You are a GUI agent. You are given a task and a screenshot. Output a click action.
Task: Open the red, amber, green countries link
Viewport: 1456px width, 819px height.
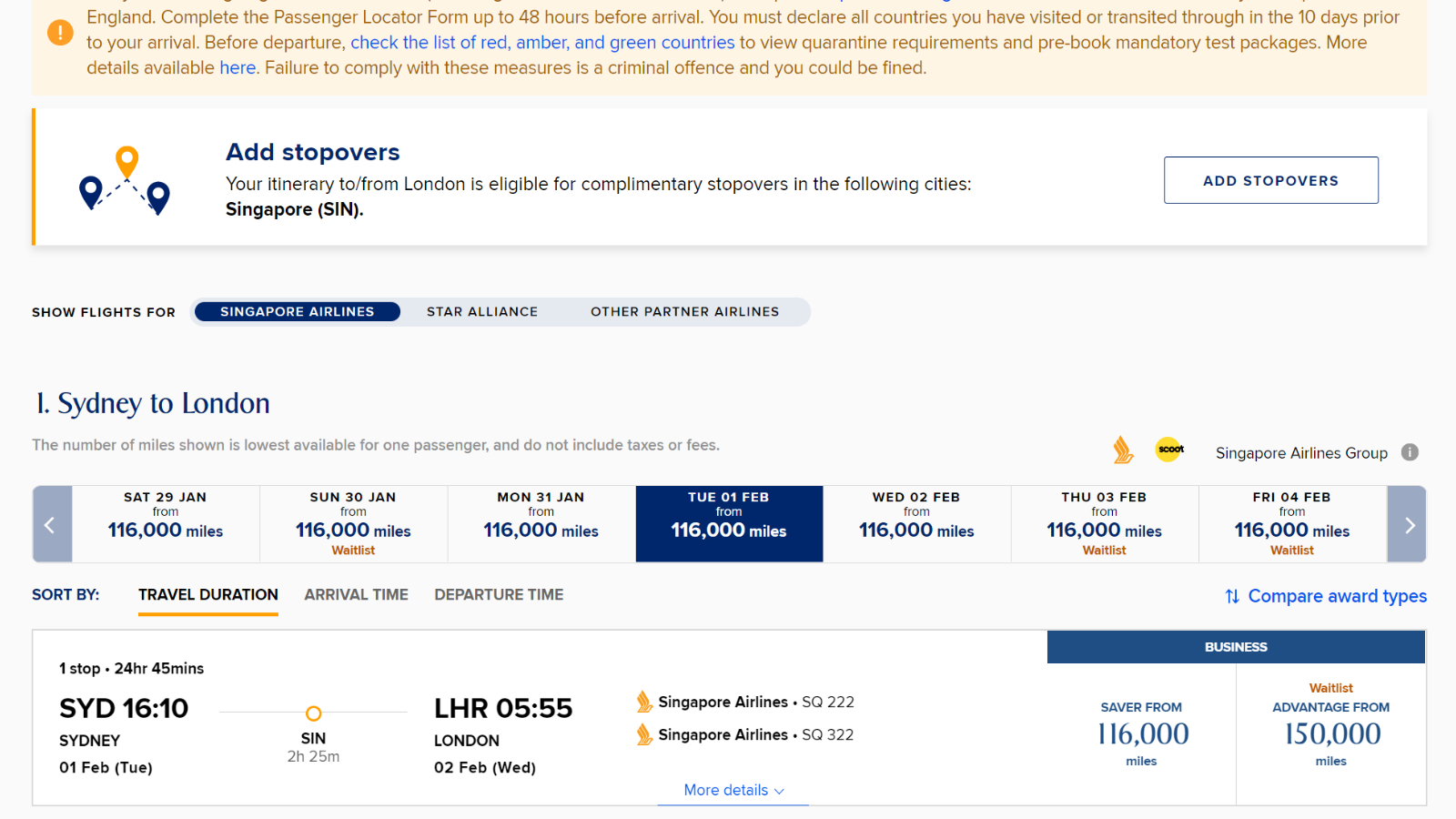pyautogui.click(x=542, y=43)
